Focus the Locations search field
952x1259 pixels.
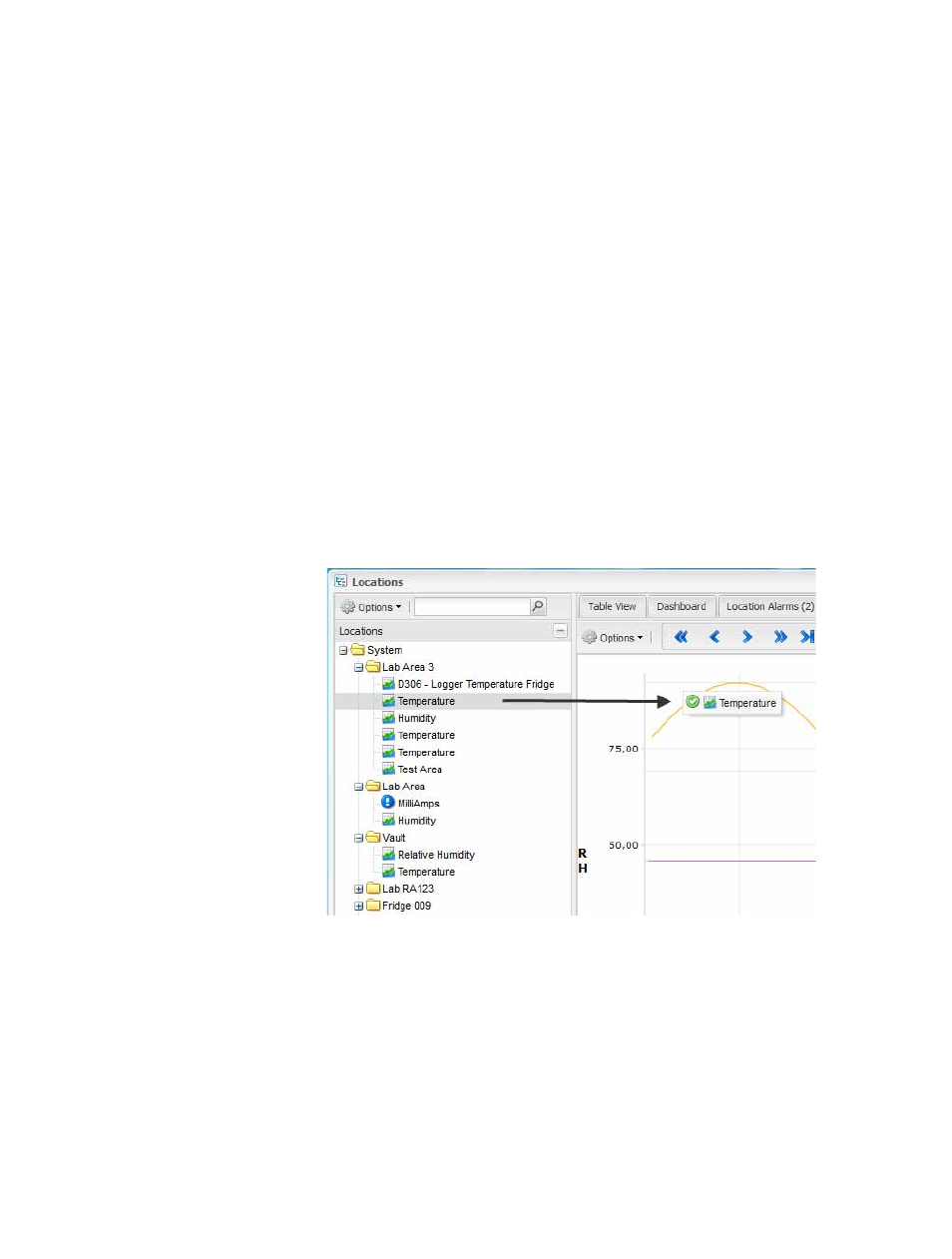pyautogui.click(x=472, y=607)
